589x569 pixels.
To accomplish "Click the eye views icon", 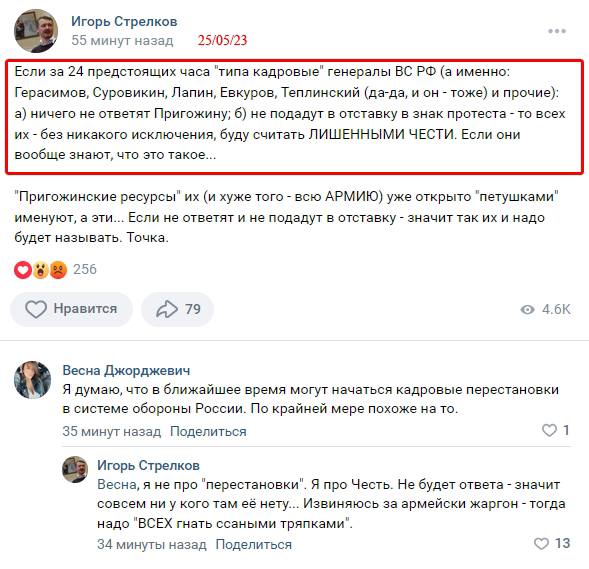I will 527,309.
